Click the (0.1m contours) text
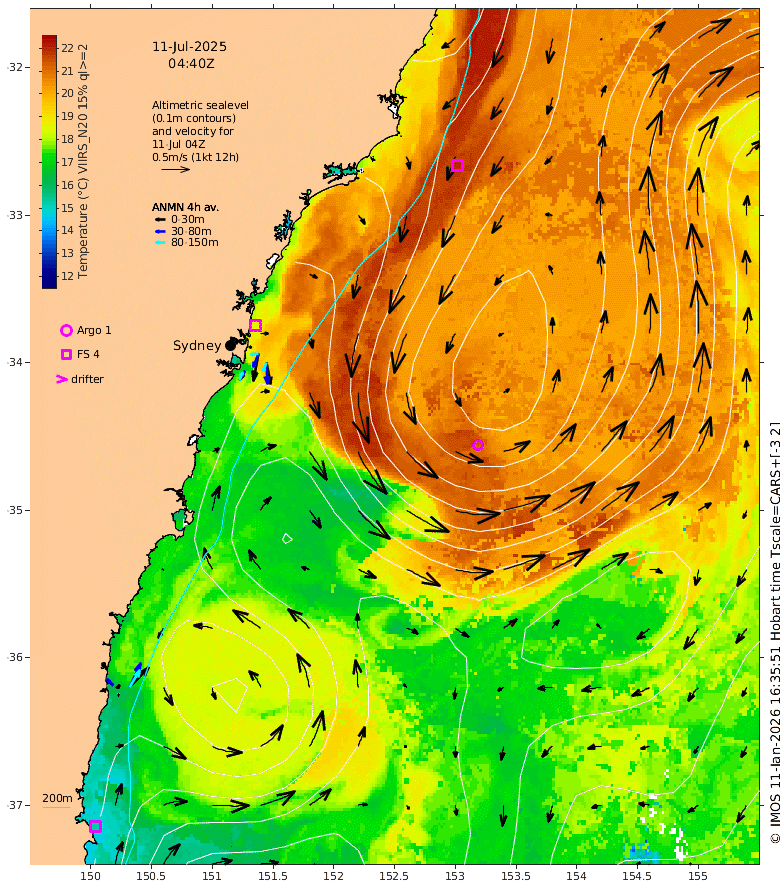780x890 pixels. click(194, 118)
